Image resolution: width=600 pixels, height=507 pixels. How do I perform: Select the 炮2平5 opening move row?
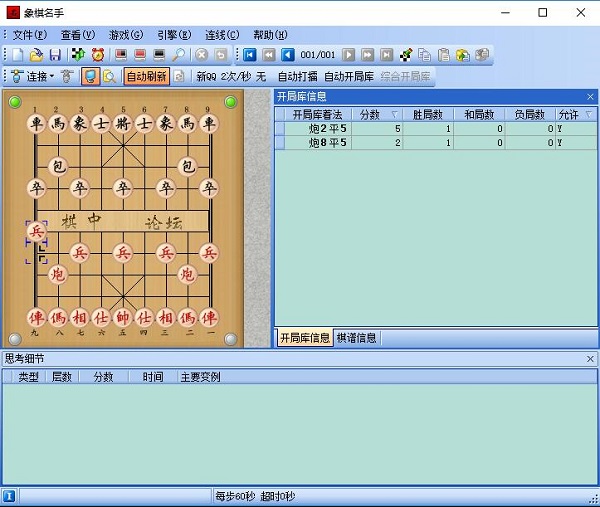point(436,129)
